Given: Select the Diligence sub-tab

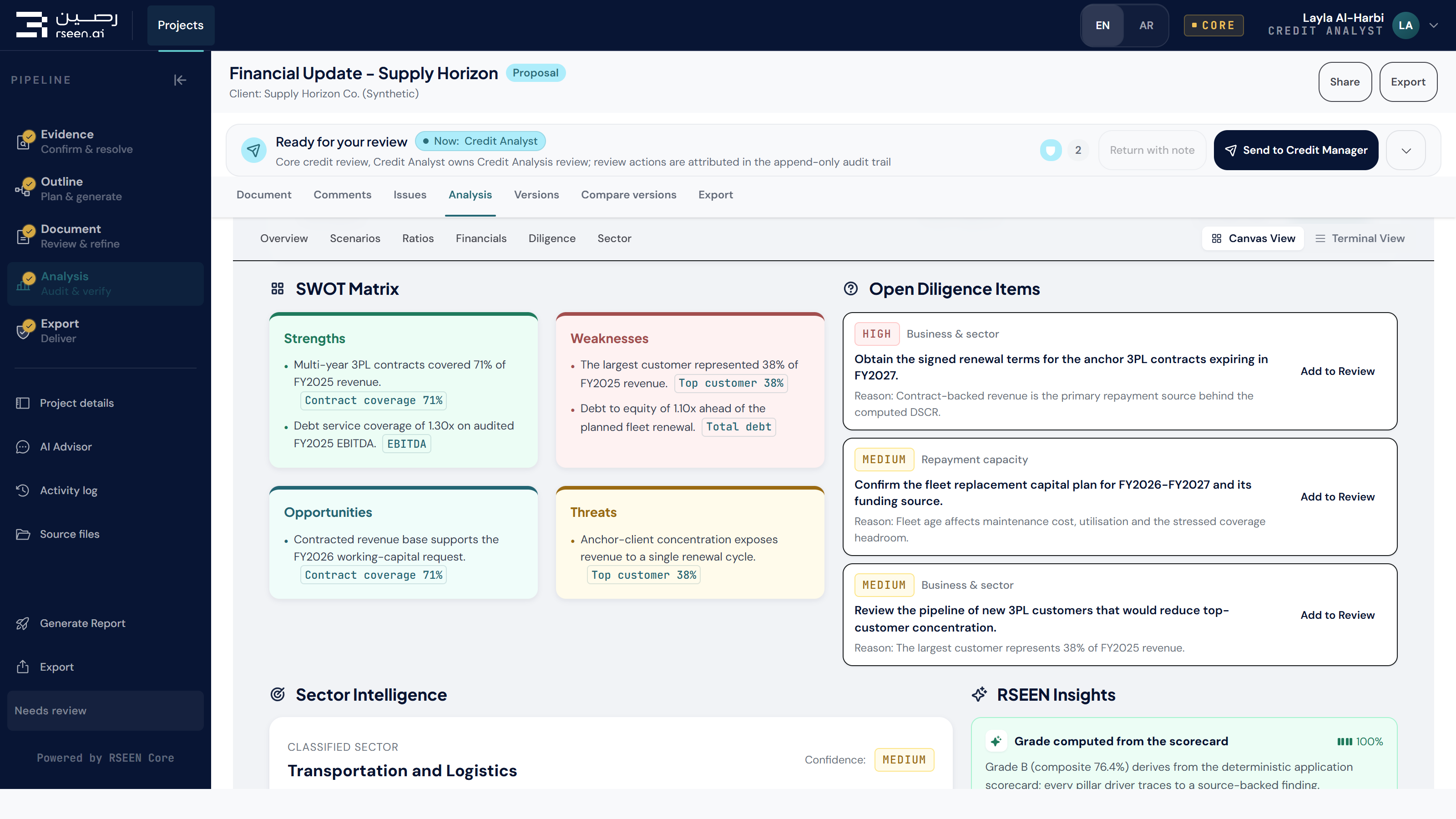Looking at the screenshot, I should coord(551,238).
